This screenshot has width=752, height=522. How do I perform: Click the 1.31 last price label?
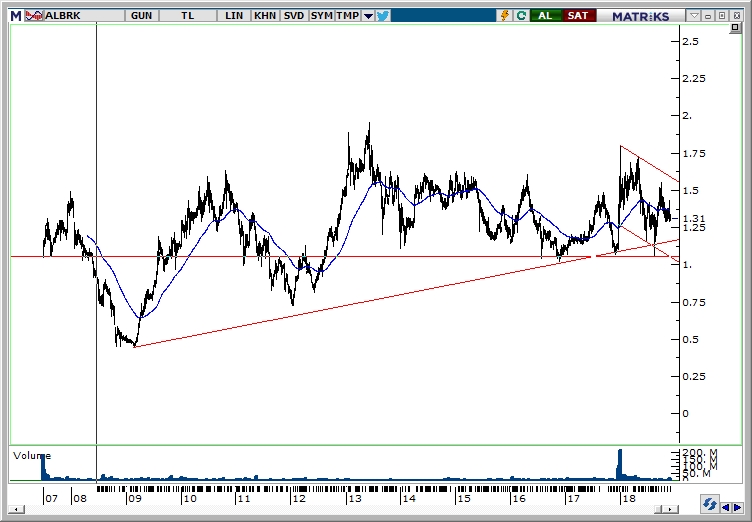694,219
